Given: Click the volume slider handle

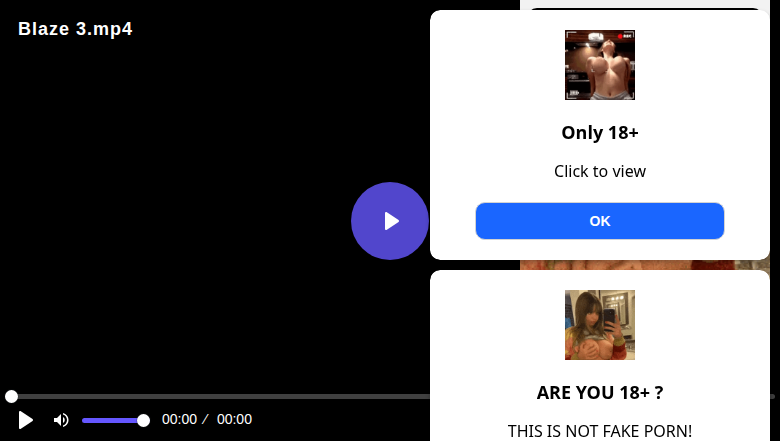Looking at the screenshot, I should (143, 421).
